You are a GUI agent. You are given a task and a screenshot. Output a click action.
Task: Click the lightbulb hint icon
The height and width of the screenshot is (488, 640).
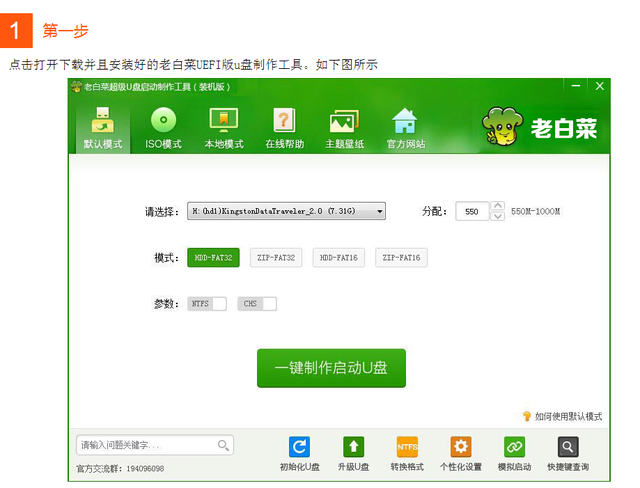[527, 416]
